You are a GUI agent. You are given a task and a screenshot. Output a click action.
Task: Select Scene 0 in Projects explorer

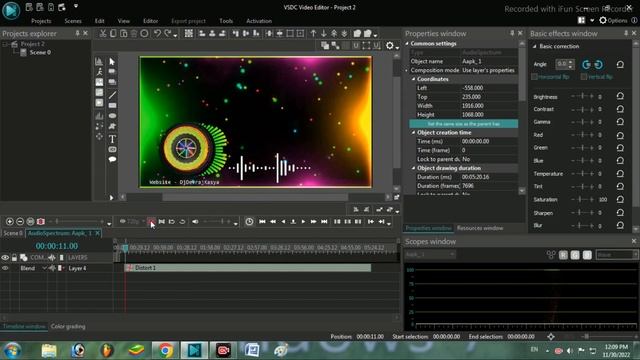[40, 52]
